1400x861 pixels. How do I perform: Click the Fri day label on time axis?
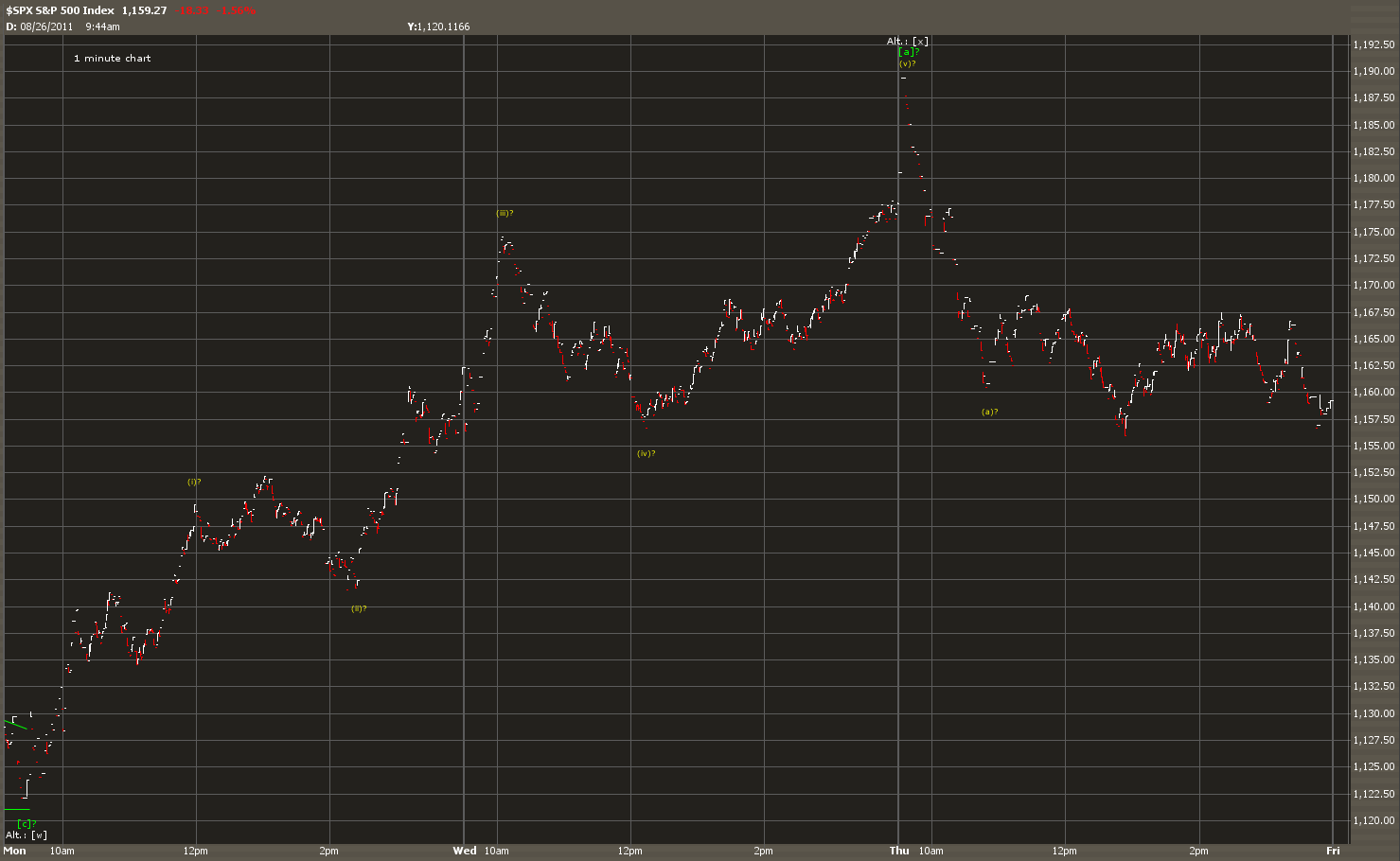pyautogui.click(x=1333, y=851)
